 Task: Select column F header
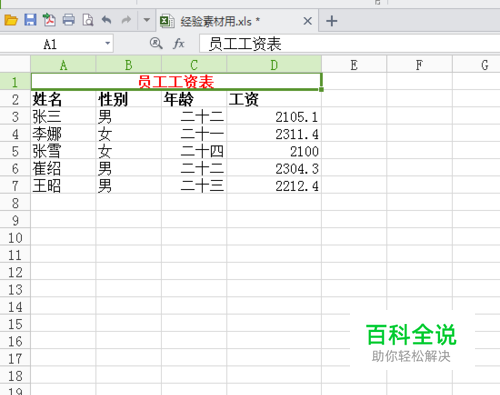click(x=419, y=65)
